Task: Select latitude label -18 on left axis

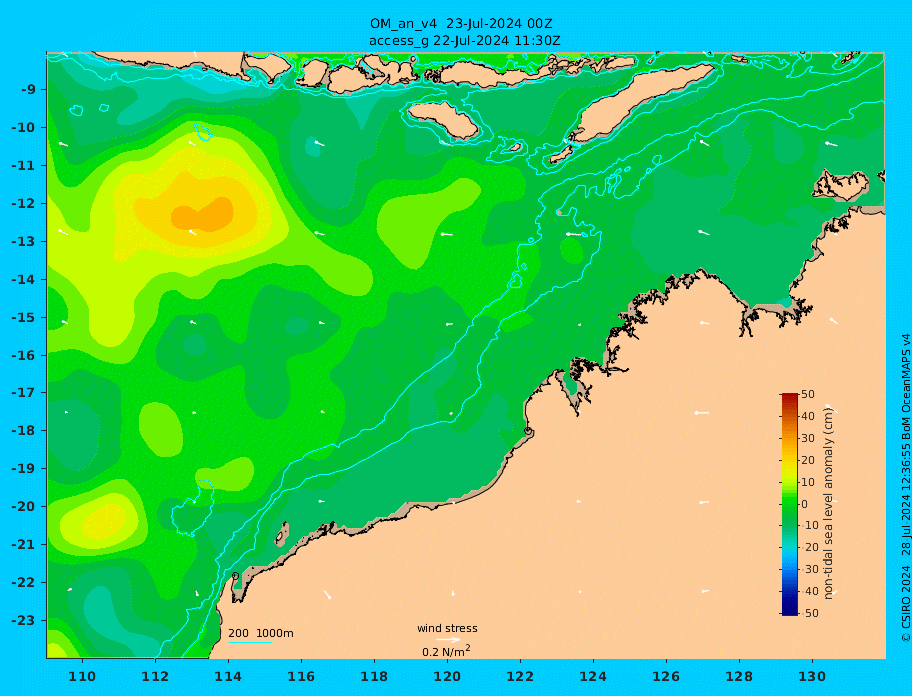Action: [24, 430]
